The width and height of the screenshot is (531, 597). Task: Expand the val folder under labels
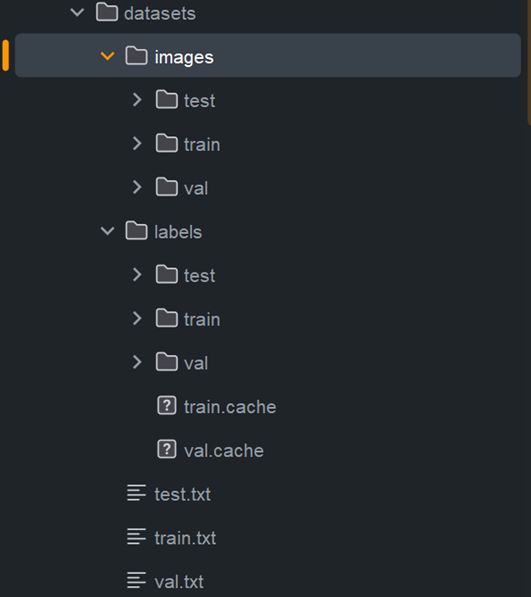[137, 362]
